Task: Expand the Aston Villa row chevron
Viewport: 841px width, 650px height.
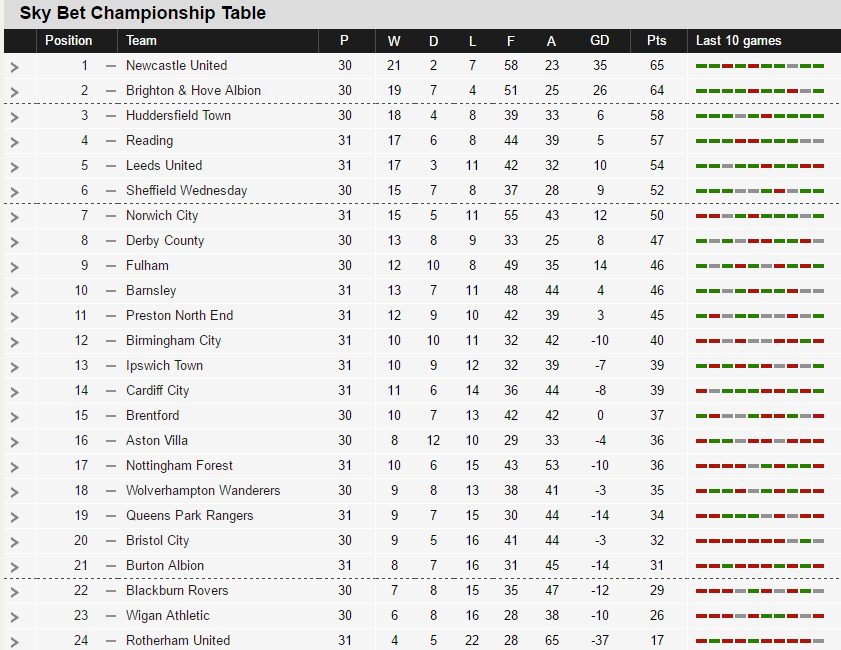Action: pos(15,442)
